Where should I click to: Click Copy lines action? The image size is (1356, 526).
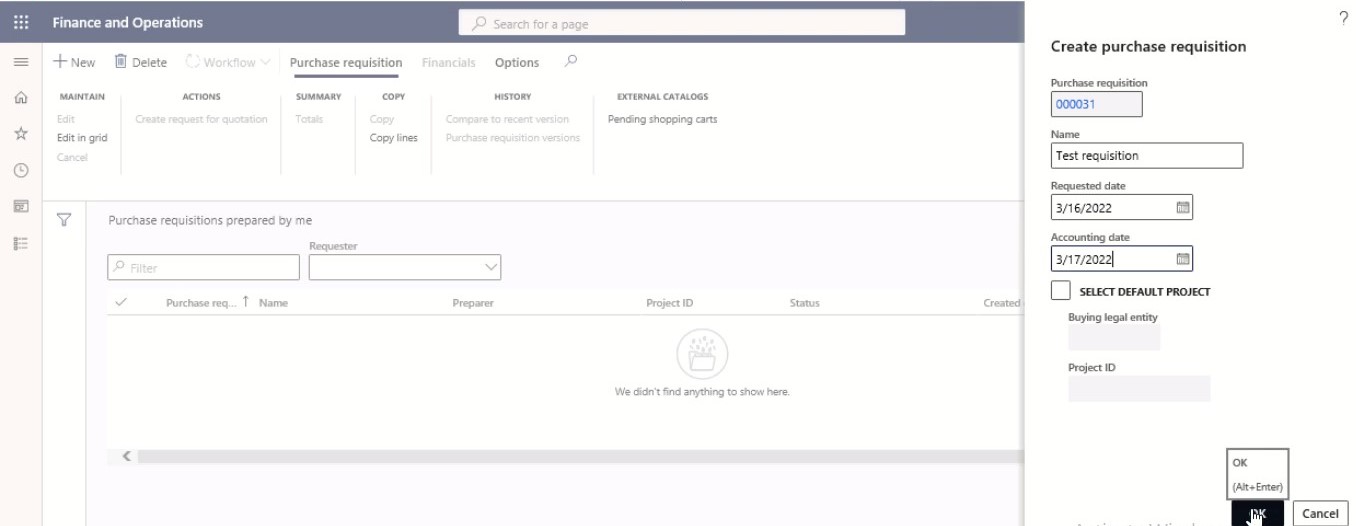pyautogui.click(x=394, y=138)
